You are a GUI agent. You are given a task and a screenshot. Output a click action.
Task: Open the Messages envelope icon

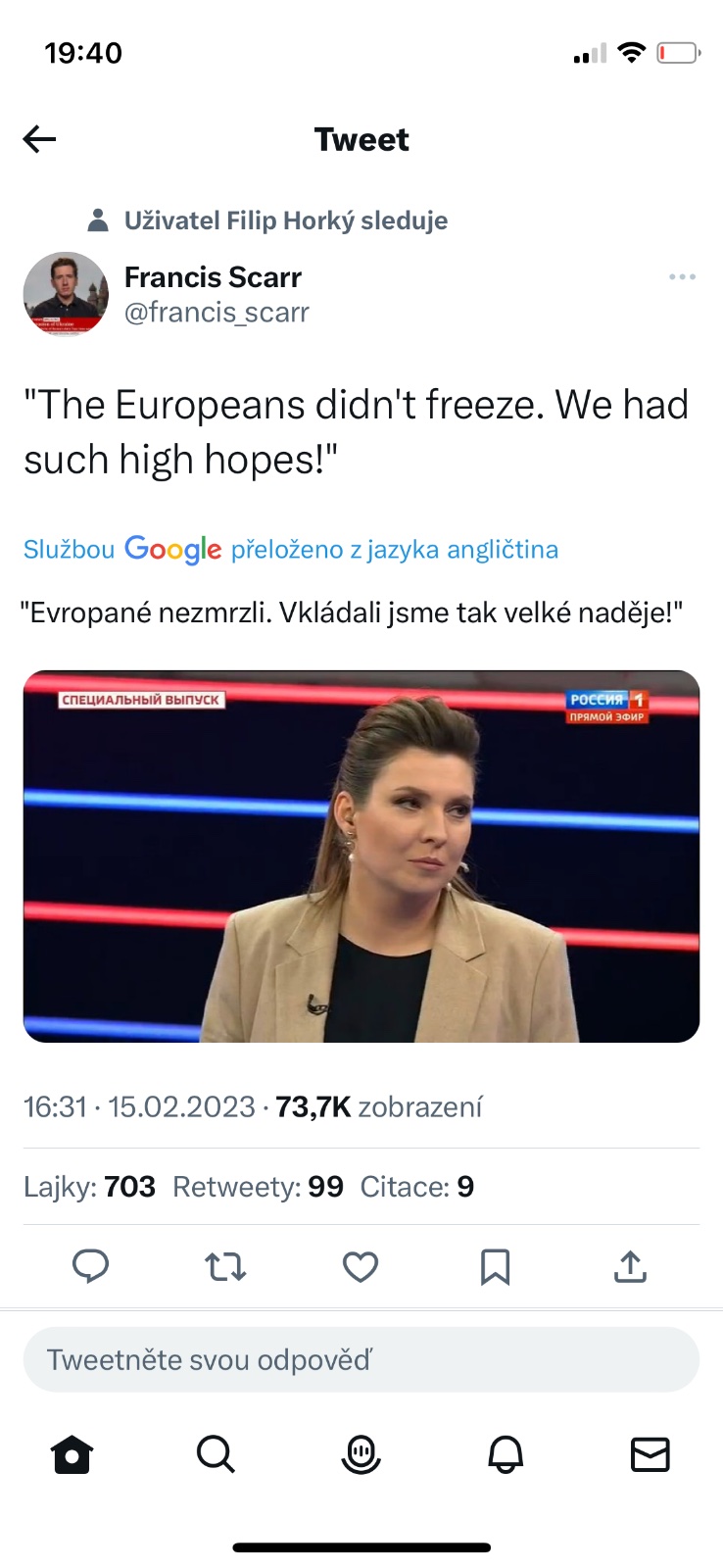[x=651, y=1454]
